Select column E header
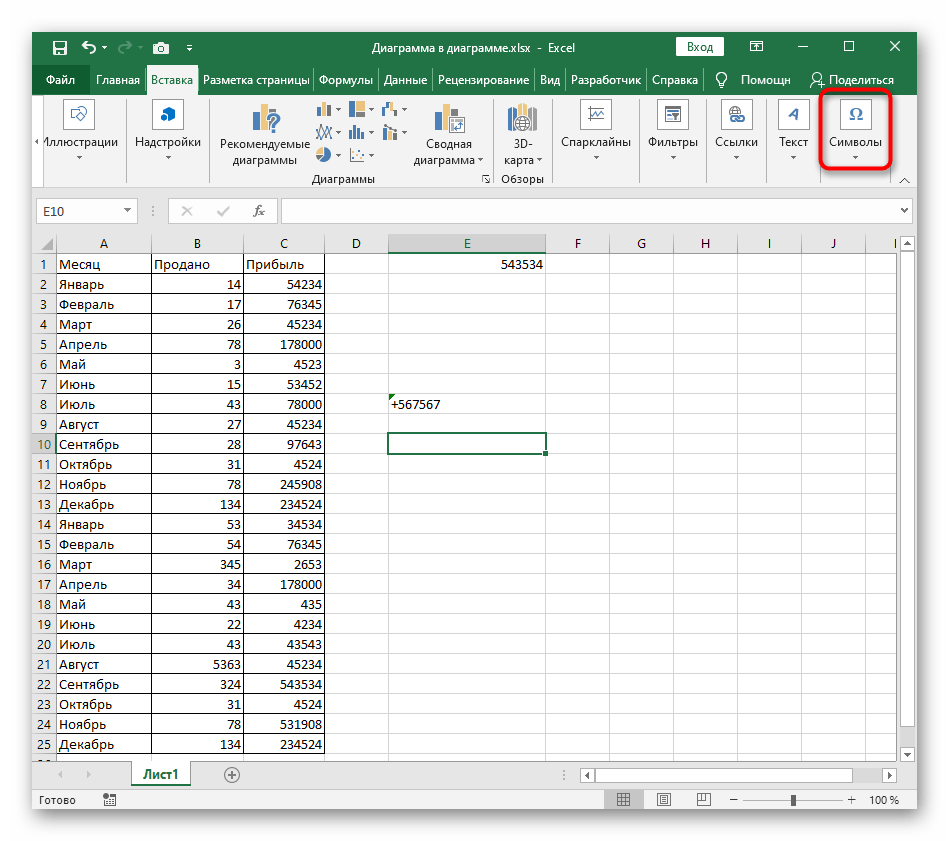 click(x=467, y=243)
